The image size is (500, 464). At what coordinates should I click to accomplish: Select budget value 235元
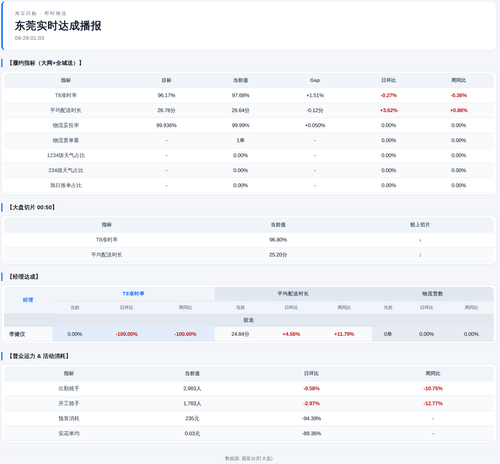point(192,418)
